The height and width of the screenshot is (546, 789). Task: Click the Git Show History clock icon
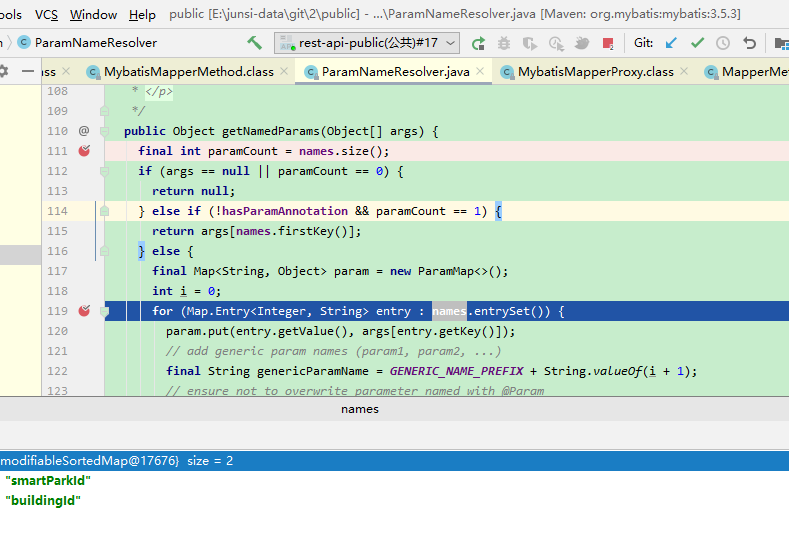723,43
